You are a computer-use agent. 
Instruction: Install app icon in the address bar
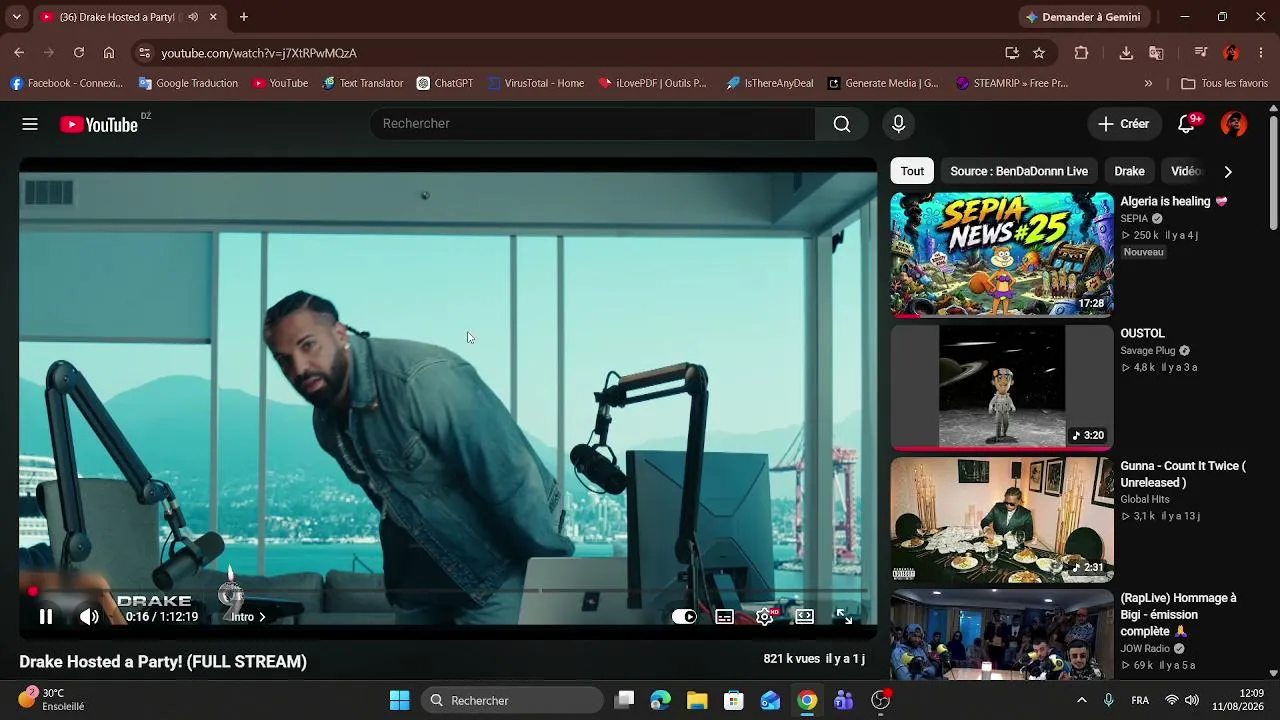point(1012,53)
